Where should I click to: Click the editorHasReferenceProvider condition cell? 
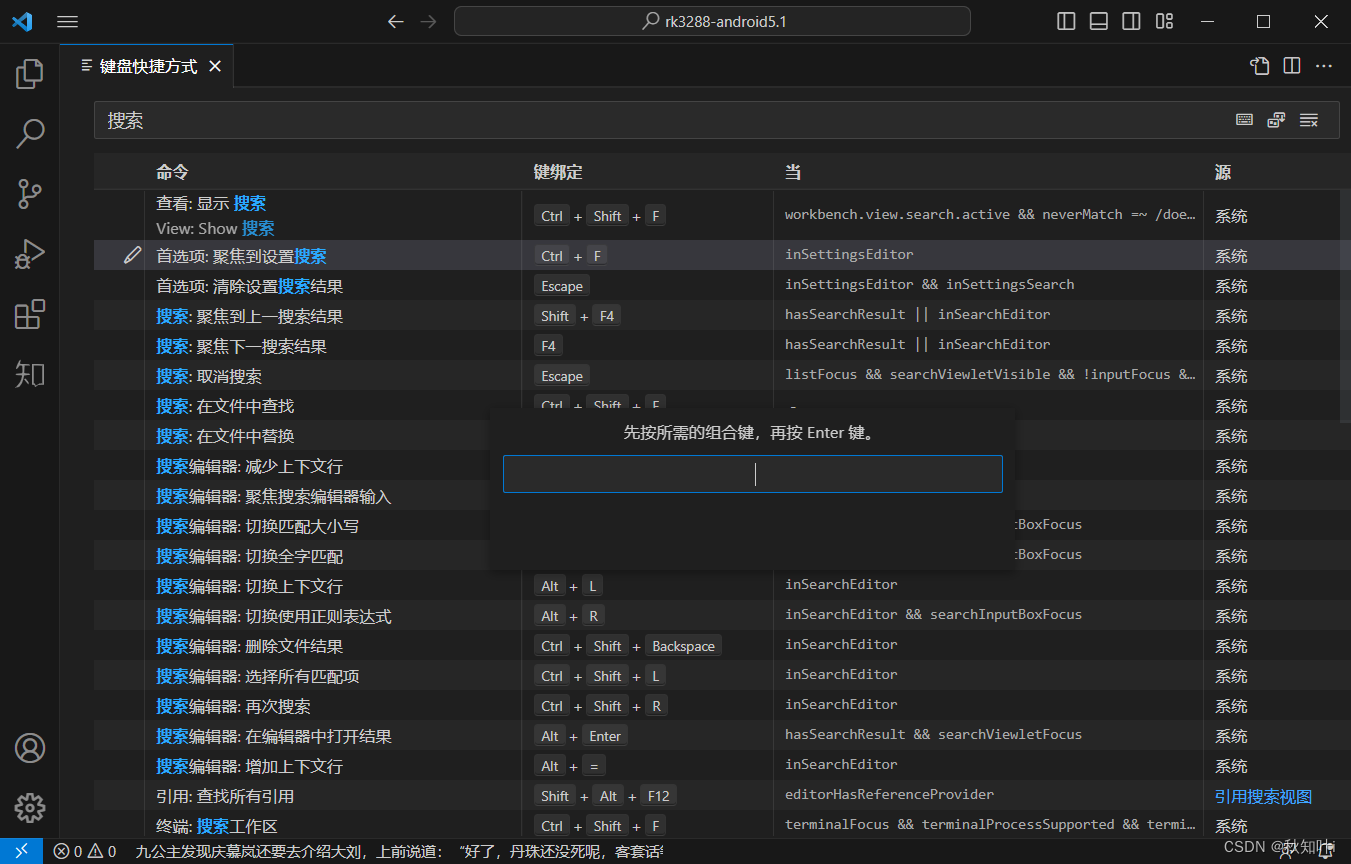pos(889,795)
